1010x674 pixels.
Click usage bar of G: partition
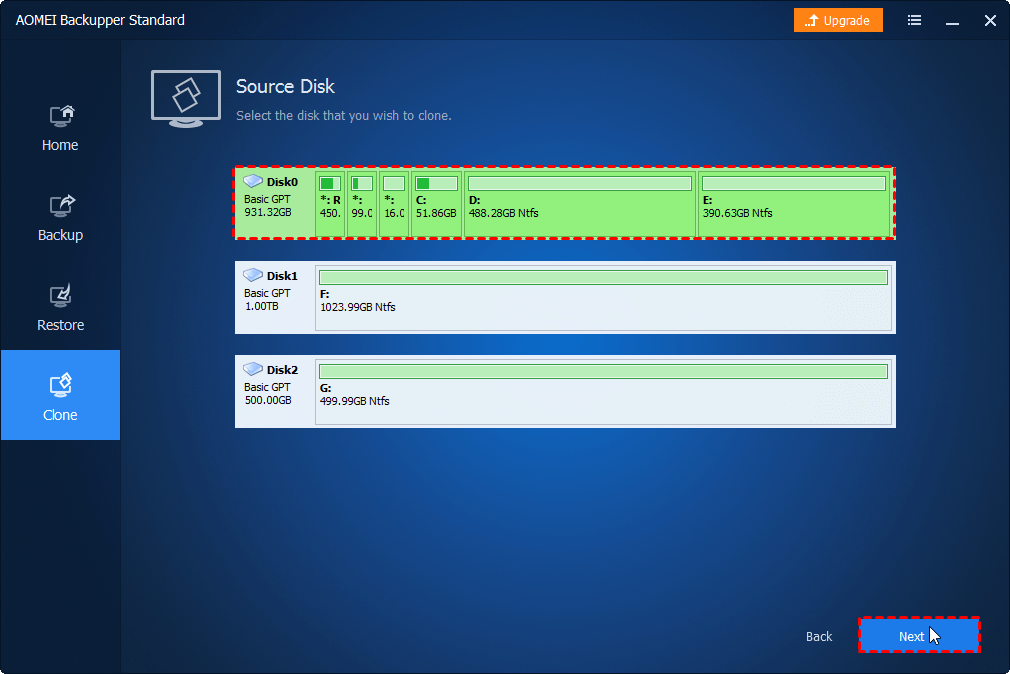tap(603, 371)
